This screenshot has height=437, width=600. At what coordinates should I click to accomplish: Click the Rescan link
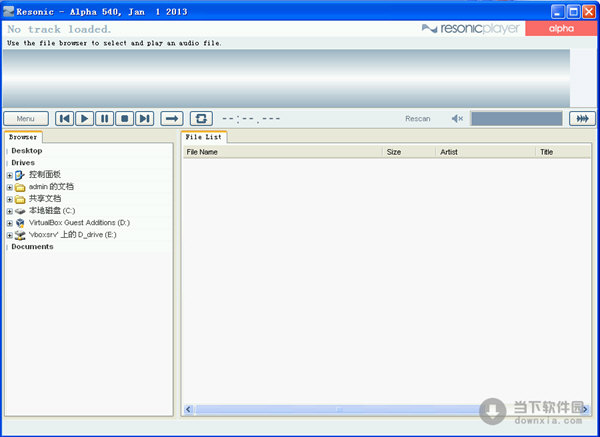pyautogui.click(x=417, y=119)
